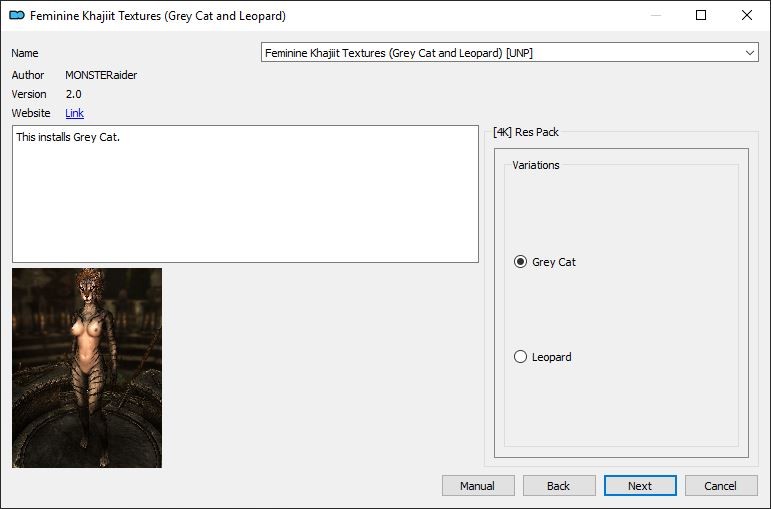Click the Khajiit preview image thumbnail

pyautogui.click(x=87, y=368)
